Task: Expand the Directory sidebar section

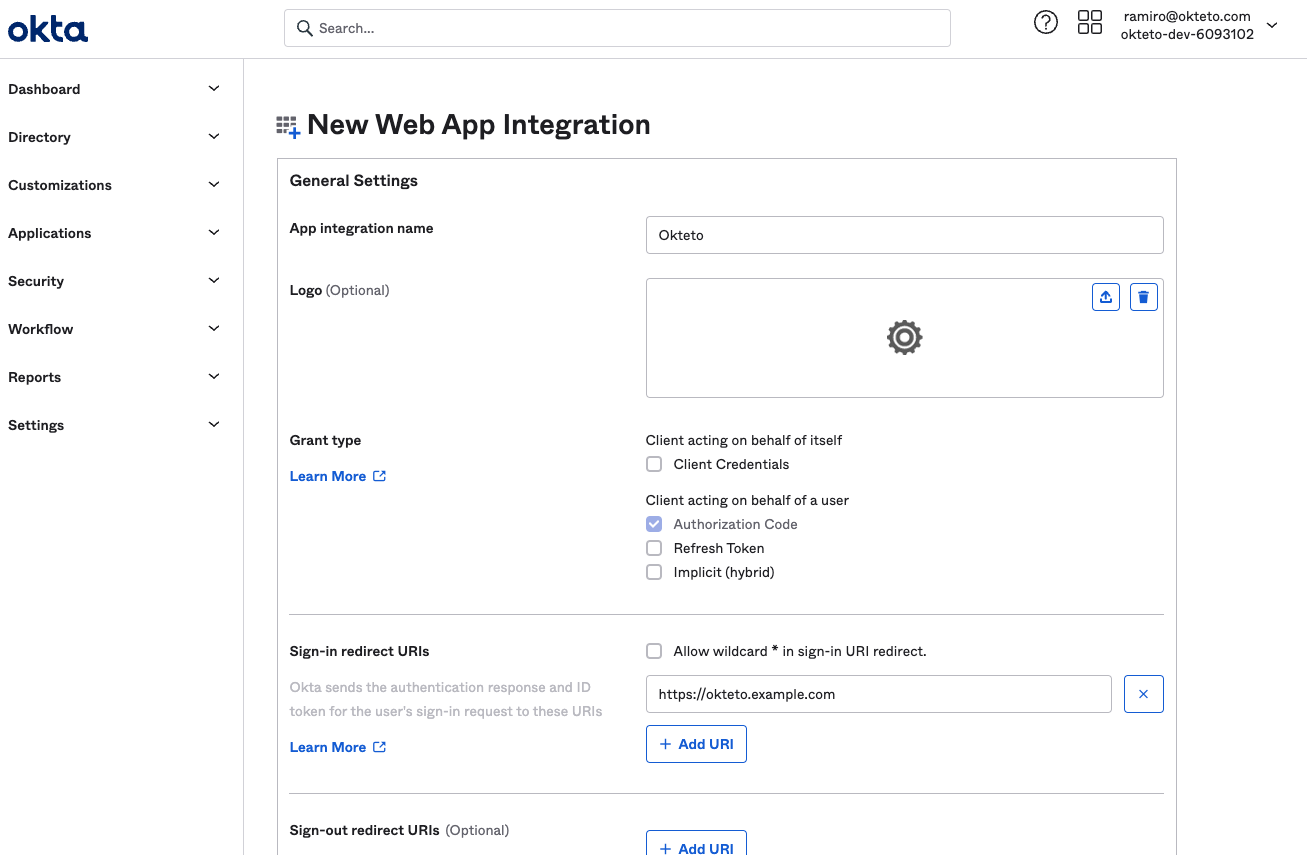Action: point(114,137)
